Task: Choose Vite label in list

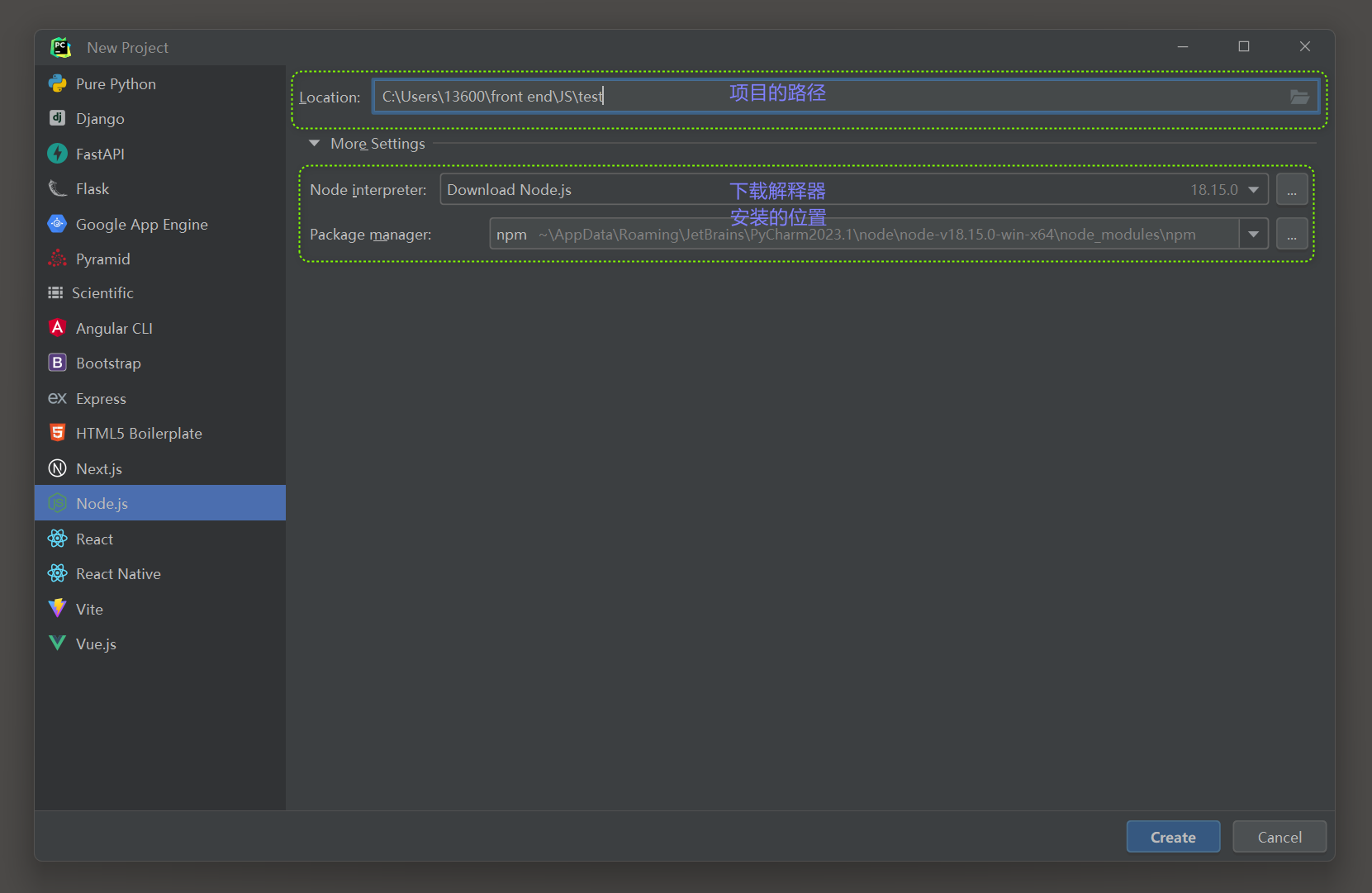Action: [89, 609]
